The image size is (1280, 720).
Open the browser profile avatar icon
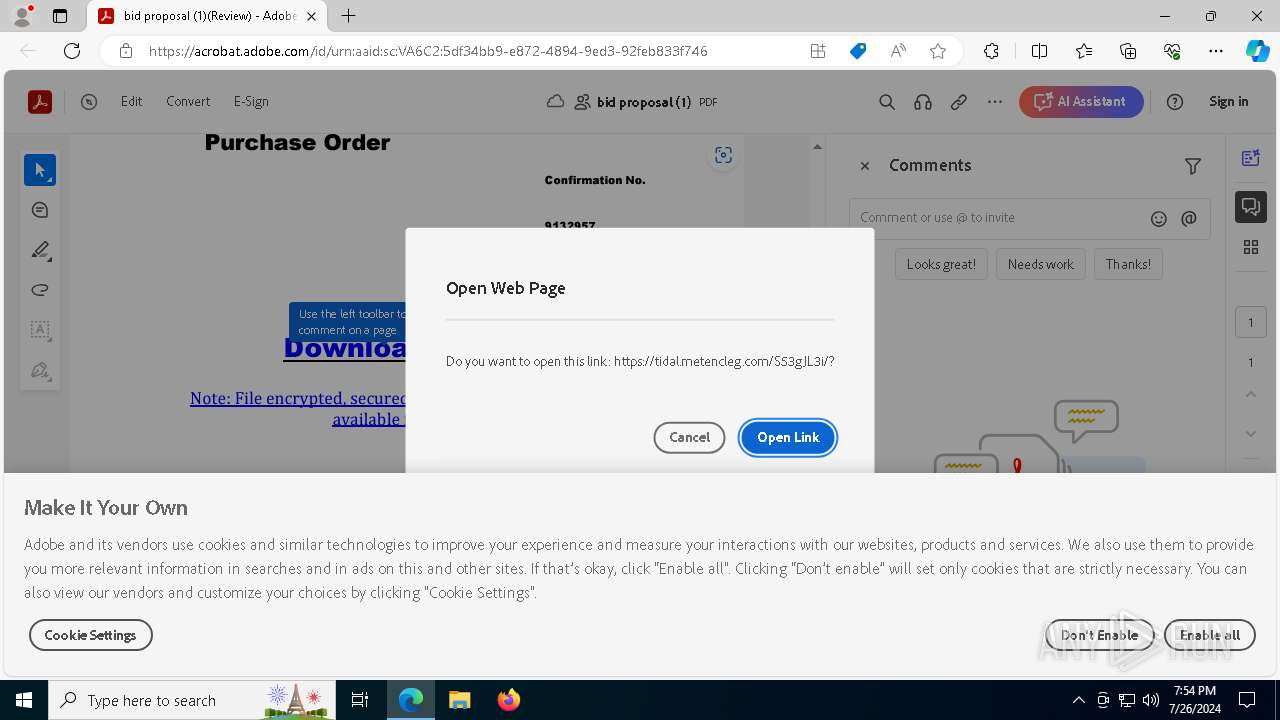pyautogui.click(x=22, y=16)
